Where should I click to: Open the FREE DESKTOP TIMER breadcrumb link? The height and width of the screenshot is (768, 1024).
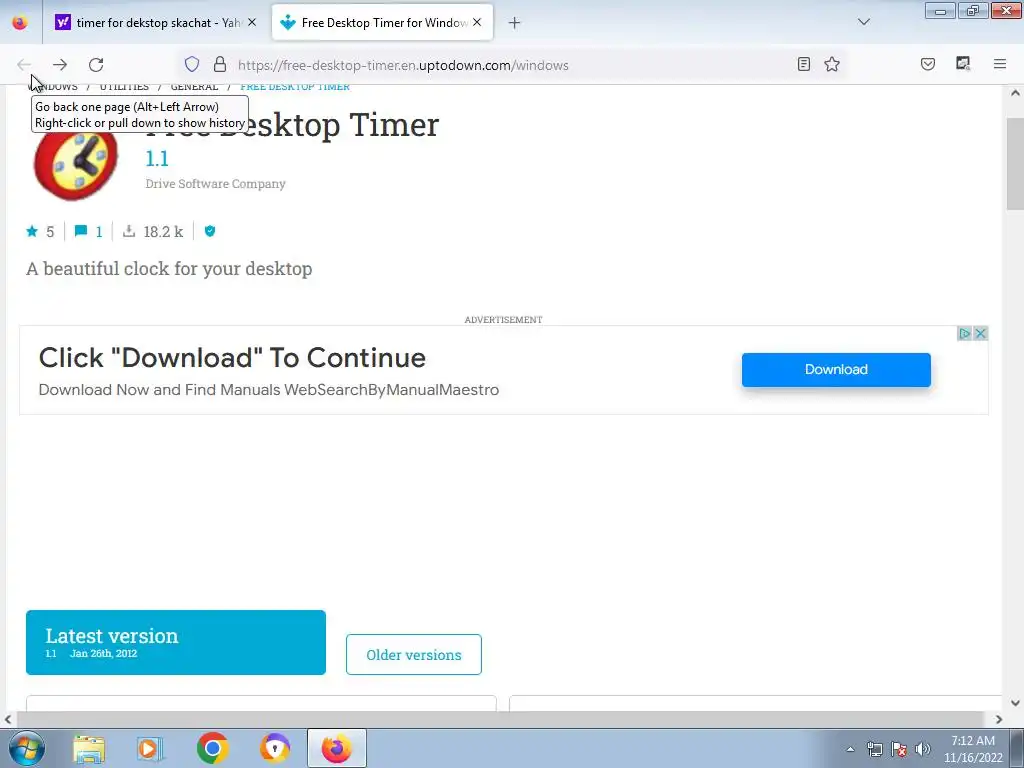click(x=295, y=88)
